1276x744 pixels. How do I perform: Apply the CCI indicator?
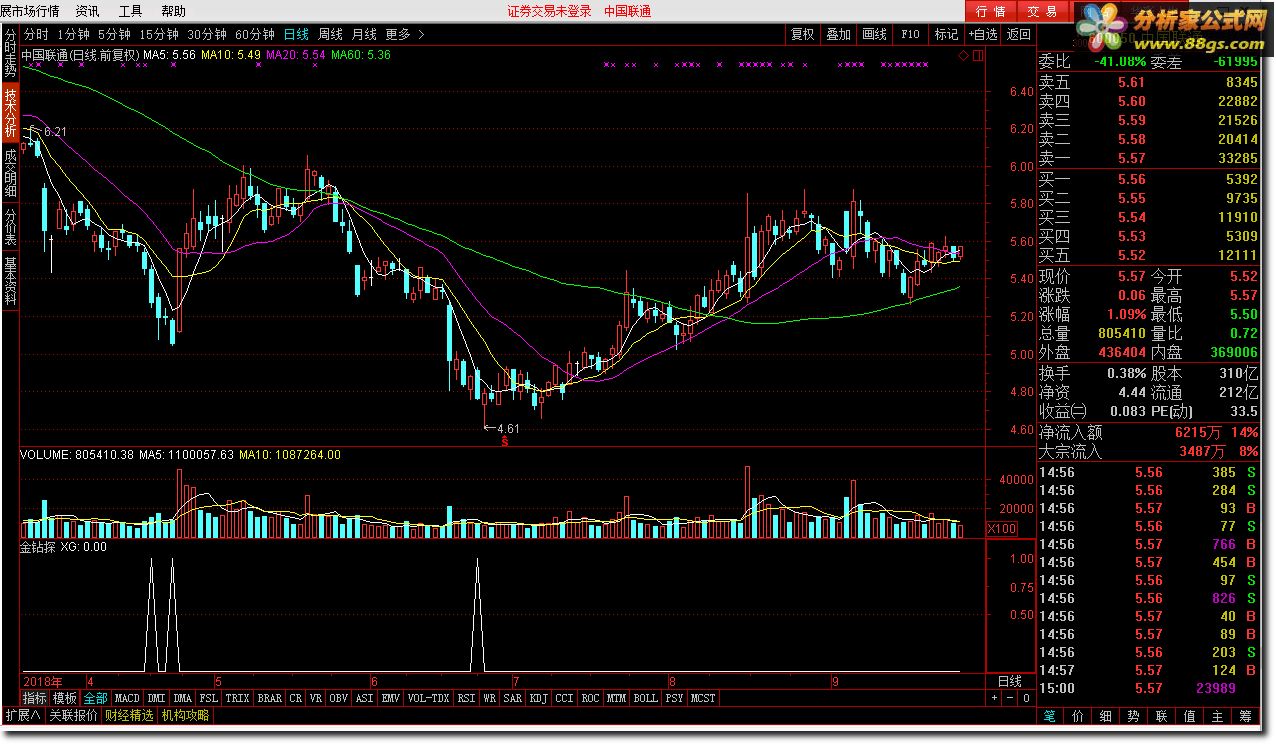565,698
